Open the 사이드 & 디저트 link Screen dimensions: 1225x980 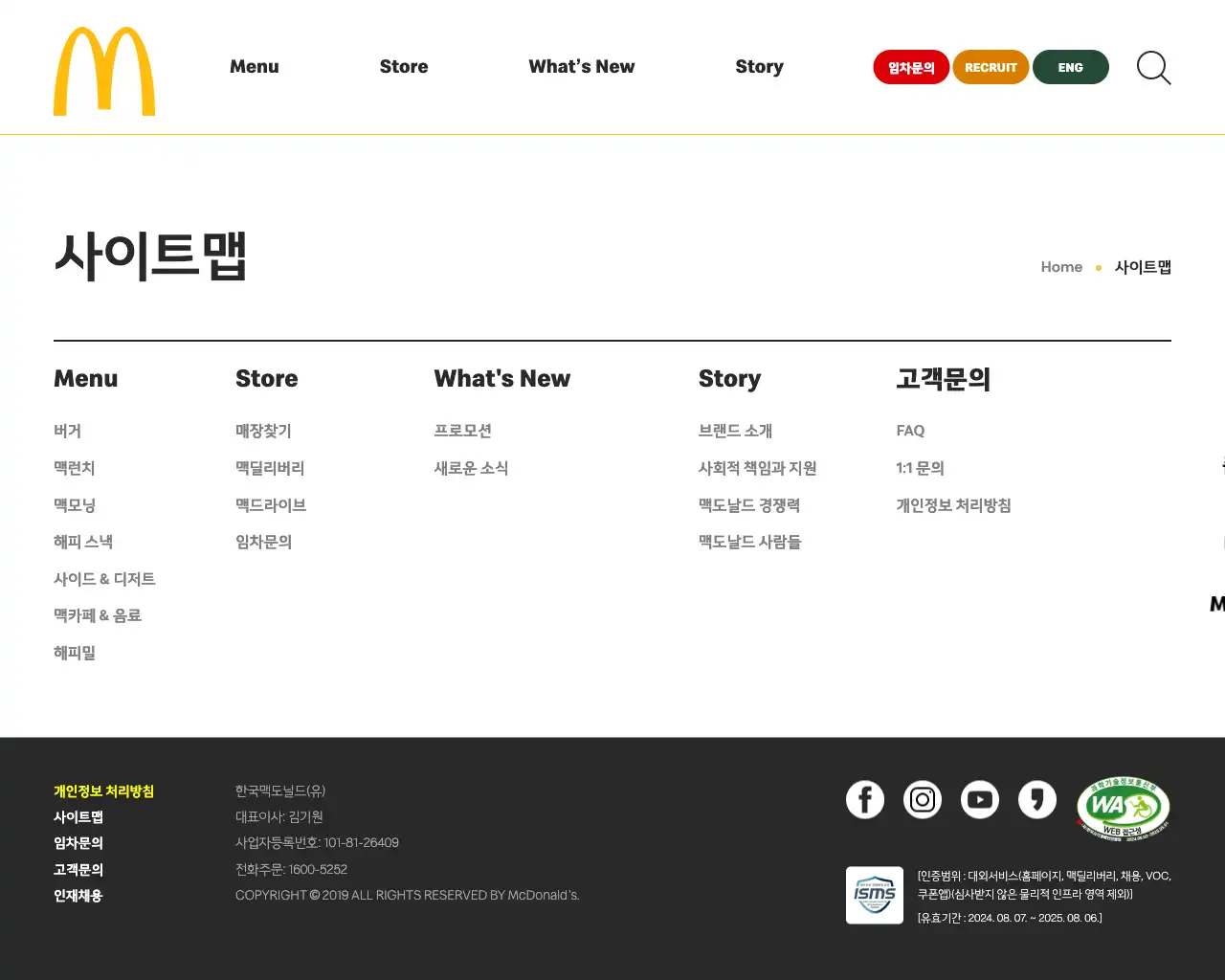[104, 579]
